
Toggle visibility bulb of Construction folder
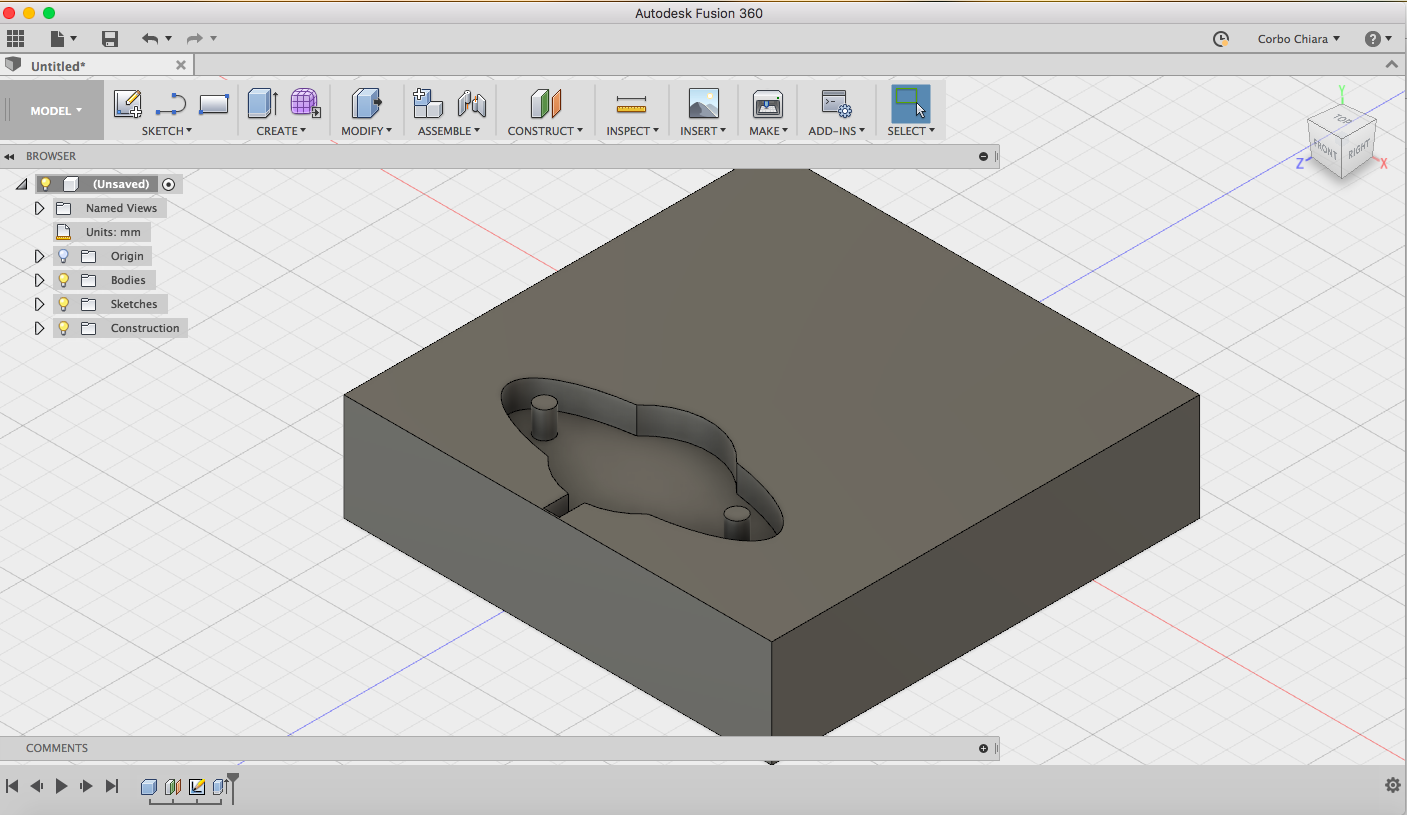click(x=64, y=328)
